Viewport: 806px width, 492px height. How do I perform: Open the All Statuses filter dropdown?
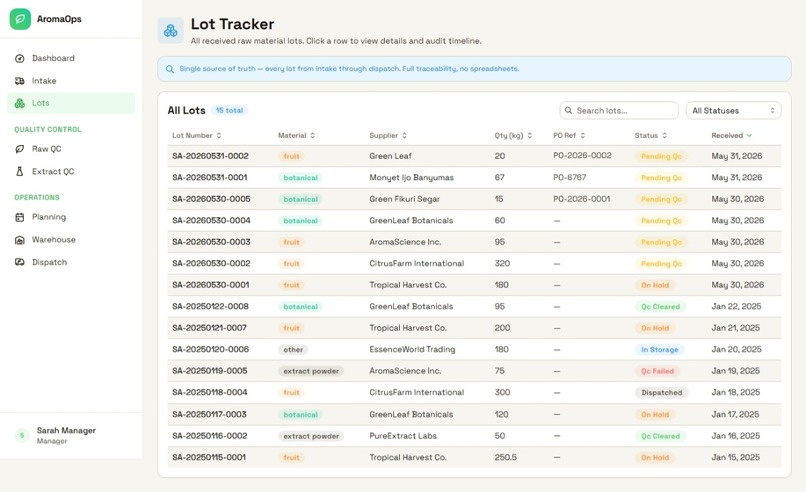[734, 111]
